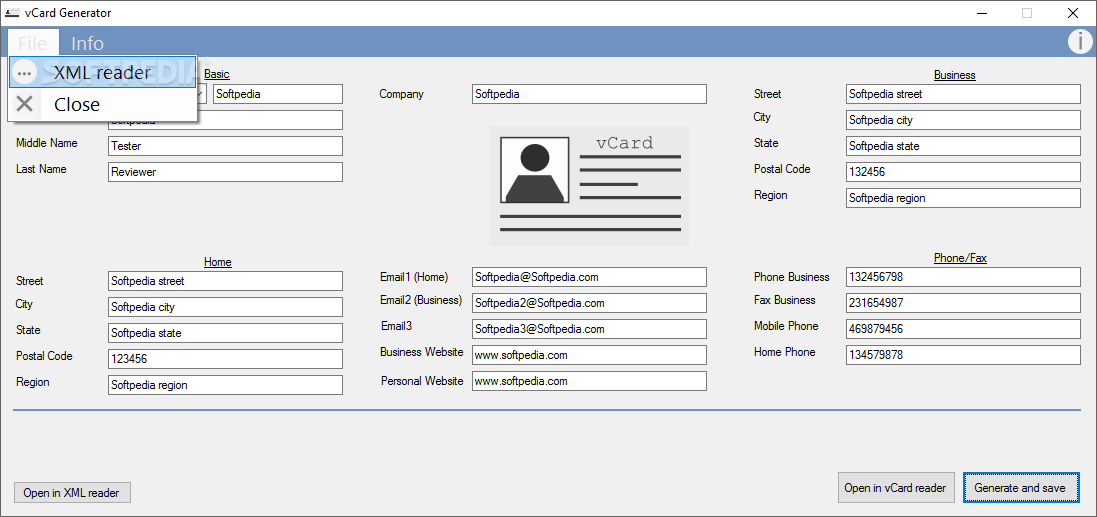Click the Company label text
Viewport: 1097px width, 517px height.
pos(402,94)
